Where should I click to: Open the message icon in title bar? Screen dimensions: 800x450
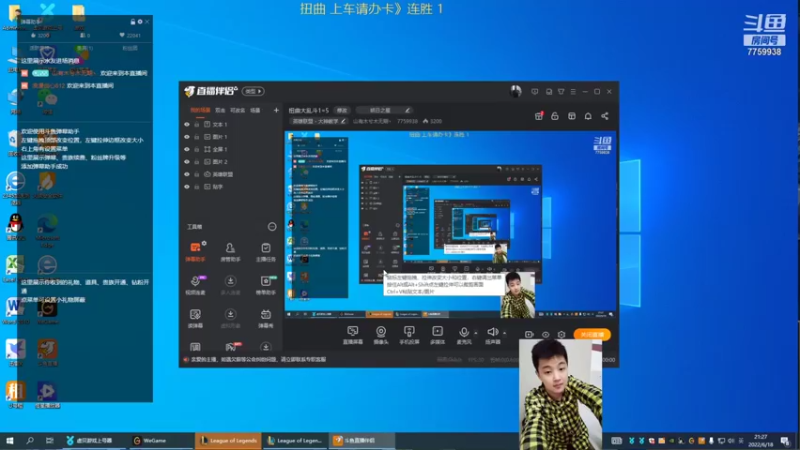(535, 92)
